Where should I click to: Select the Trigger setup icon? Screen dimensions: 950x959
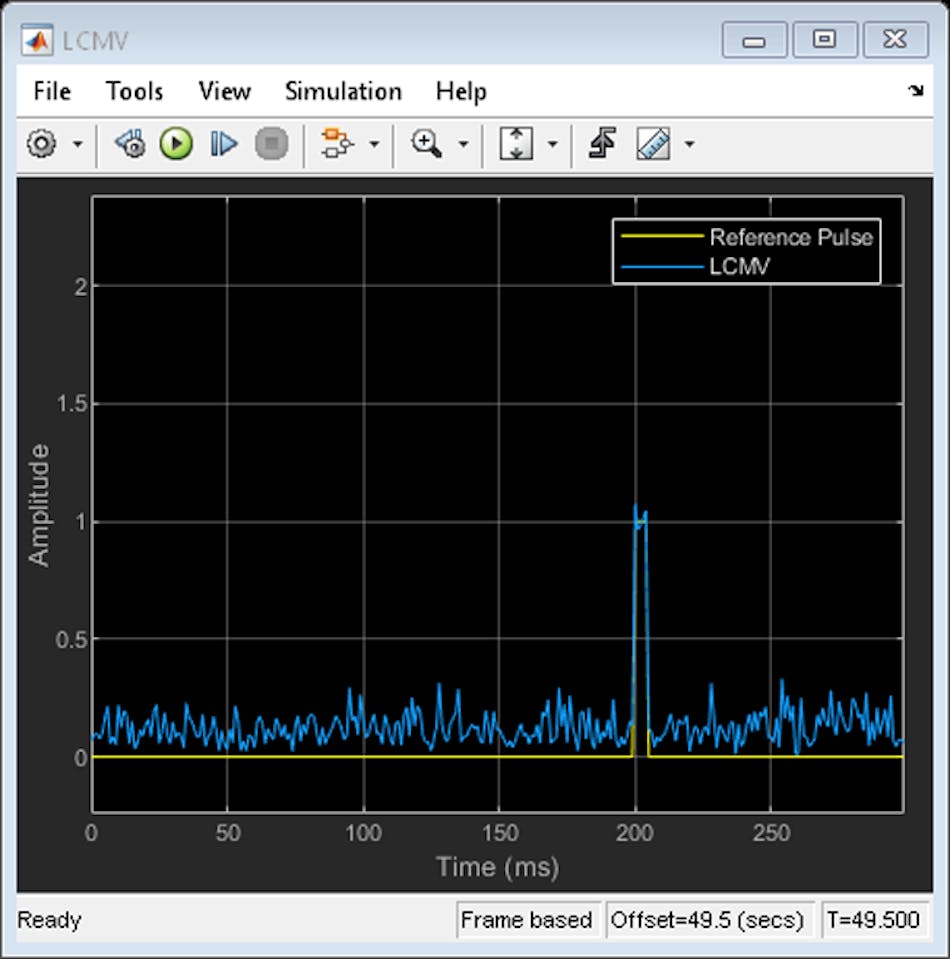[601, 143]
